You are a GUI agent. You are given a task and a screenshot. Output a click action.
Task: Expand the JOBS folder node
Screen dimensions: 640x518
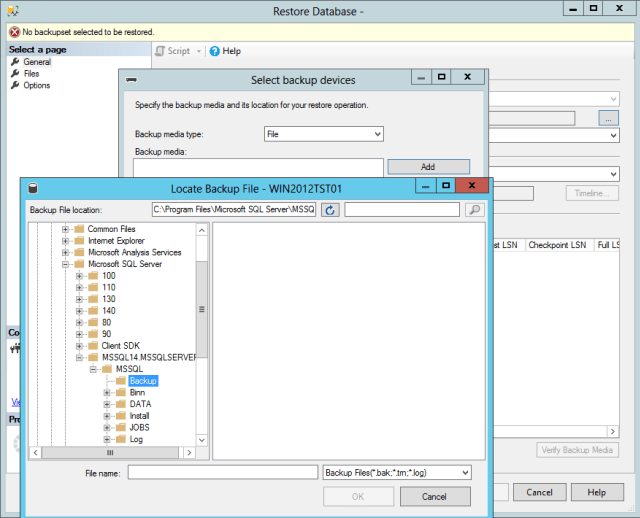click(107, 428)
